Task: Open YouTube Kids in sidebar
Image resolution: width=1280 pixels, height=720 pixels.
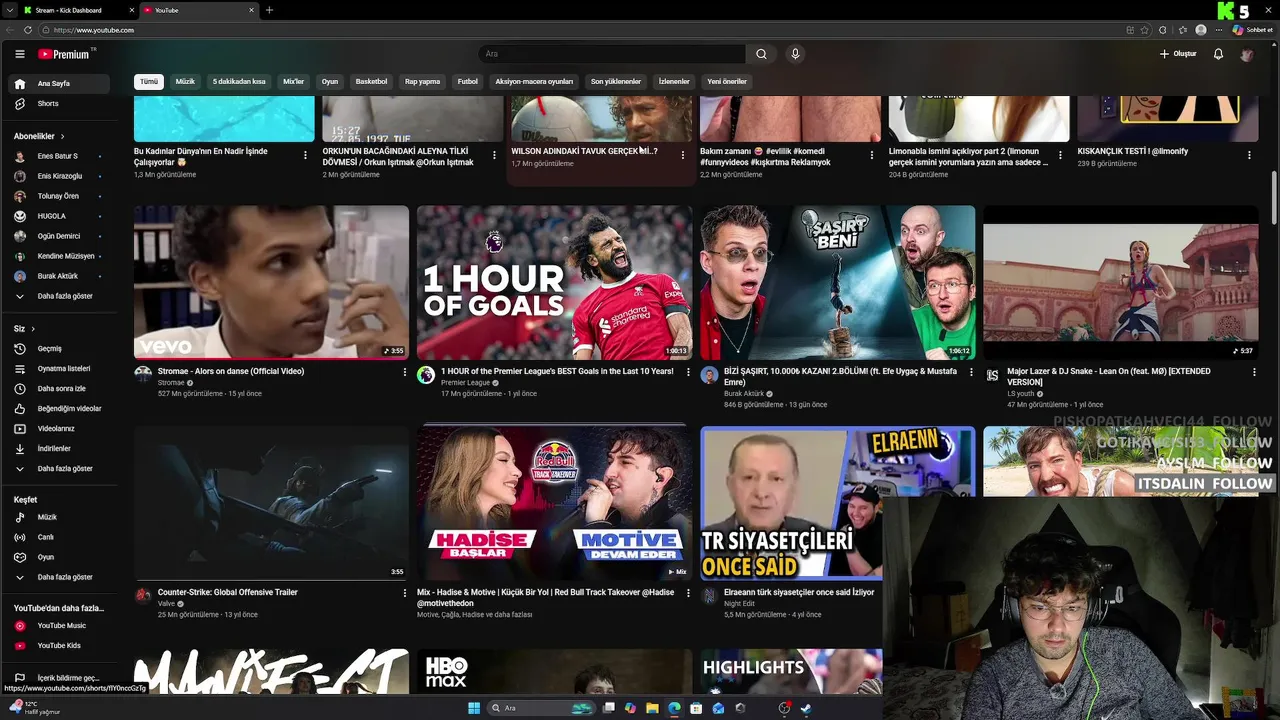Action: pos(60,646)
